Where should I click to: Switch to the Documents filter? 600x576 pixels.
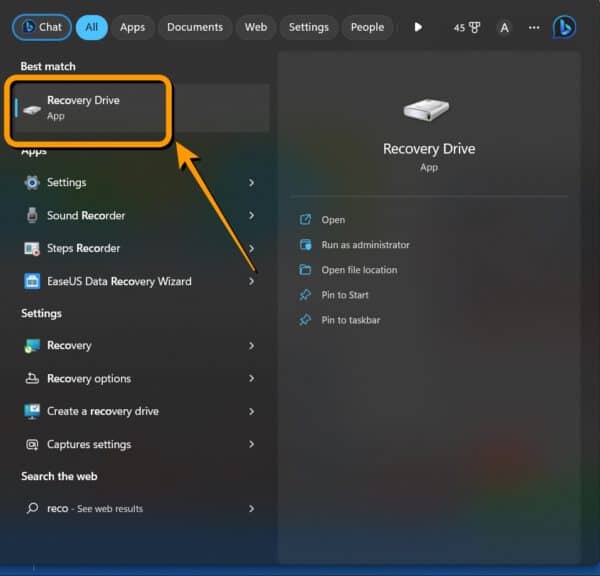[x=195, y=27]
